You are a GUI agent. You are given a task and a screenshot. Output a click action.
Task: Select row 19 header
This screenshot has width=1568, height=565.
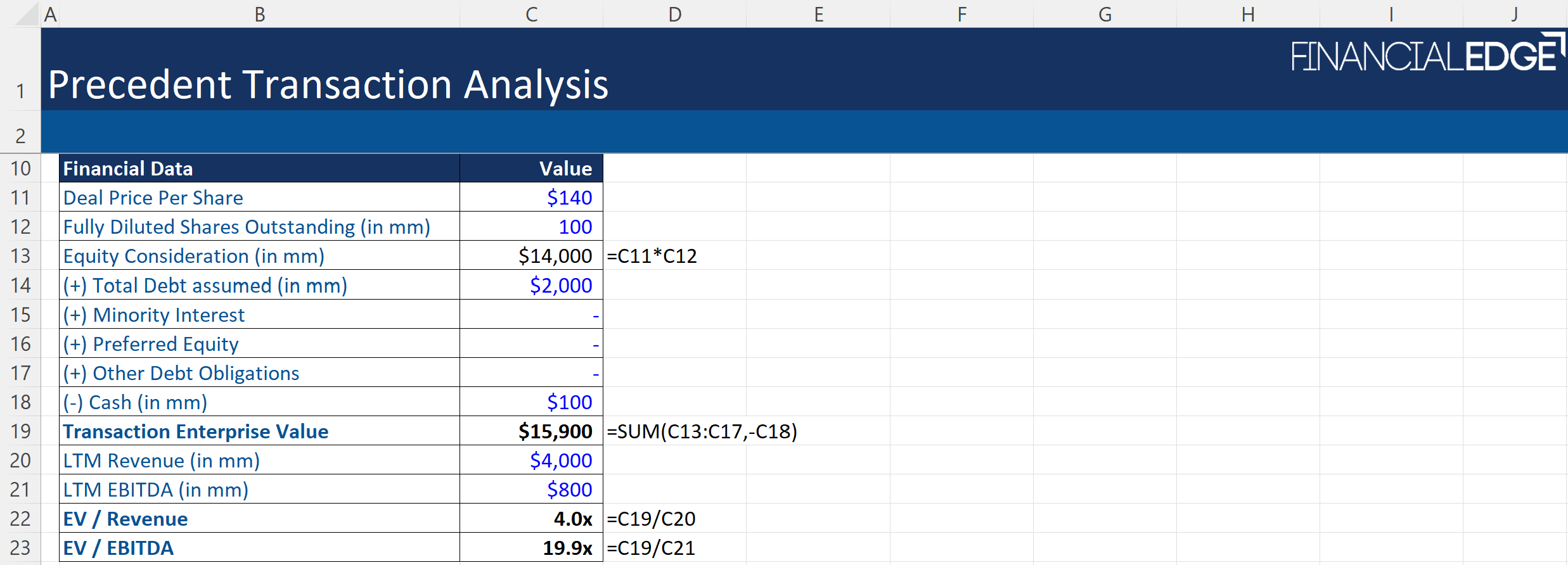20,431
